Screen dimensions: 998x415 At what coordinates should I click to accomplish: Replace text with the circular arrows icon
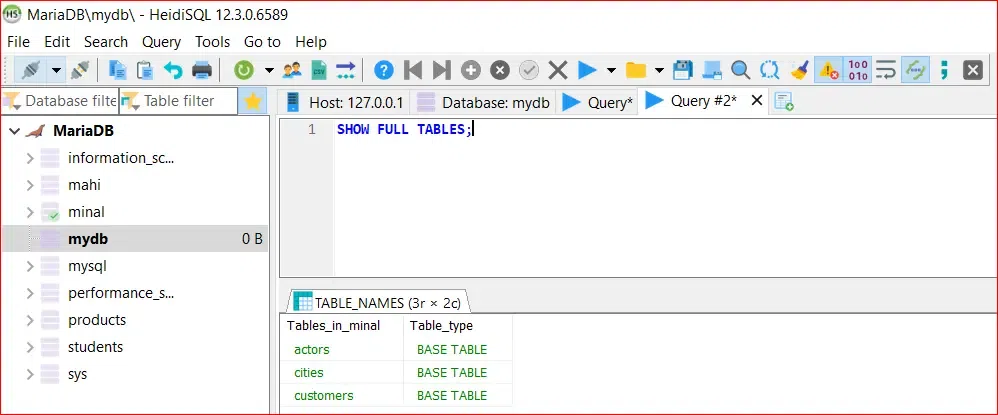(x=770, y=69)
